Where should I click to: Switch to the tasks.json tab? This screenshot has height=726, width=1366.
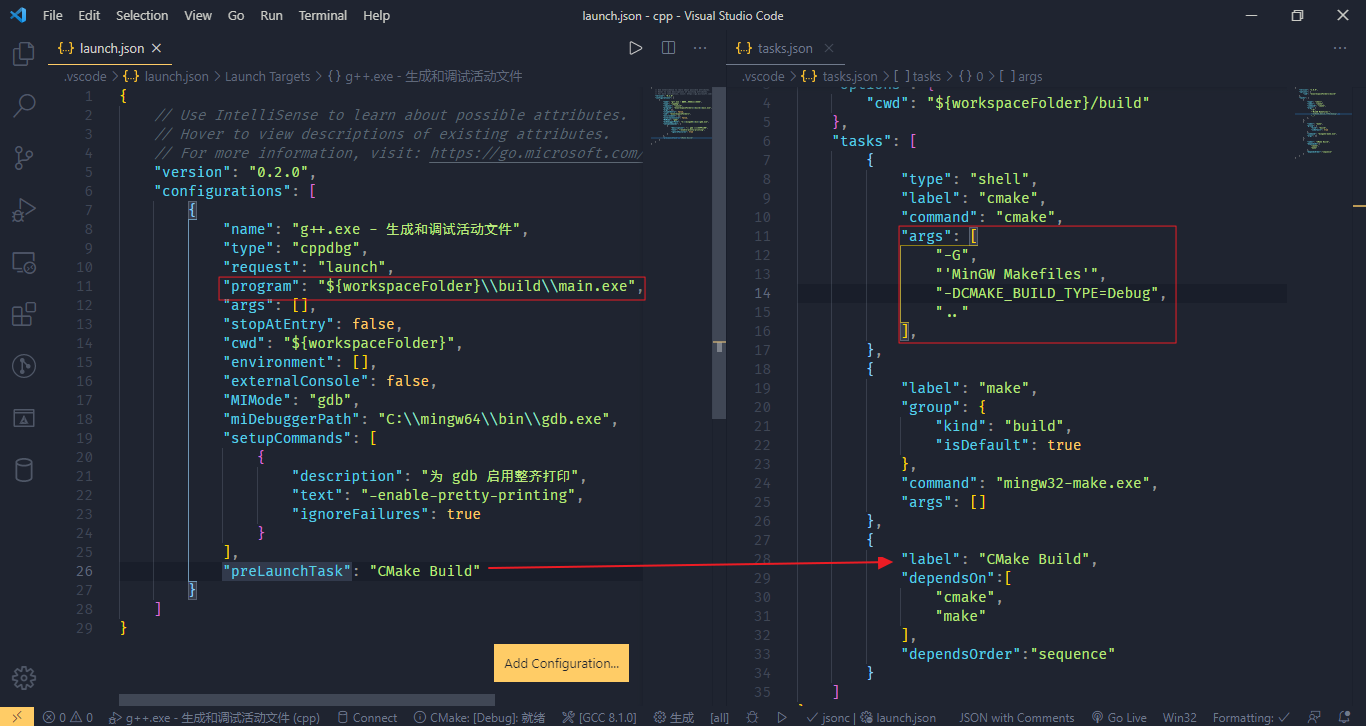(775, 48)
